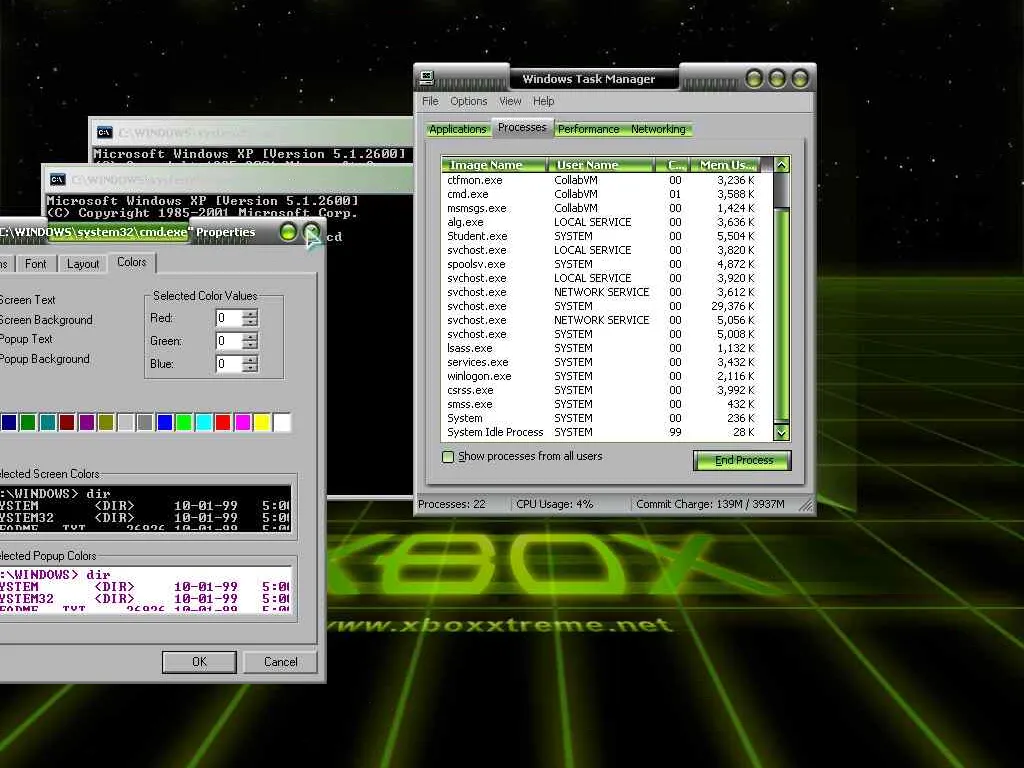Pick the magenta color swatch

pos(243,423)
